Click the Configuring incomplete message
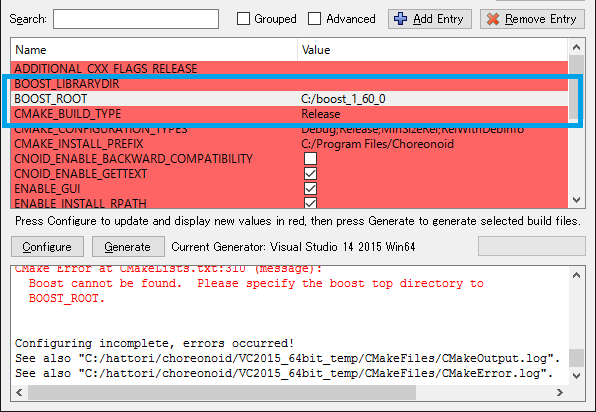 [154, 343]
